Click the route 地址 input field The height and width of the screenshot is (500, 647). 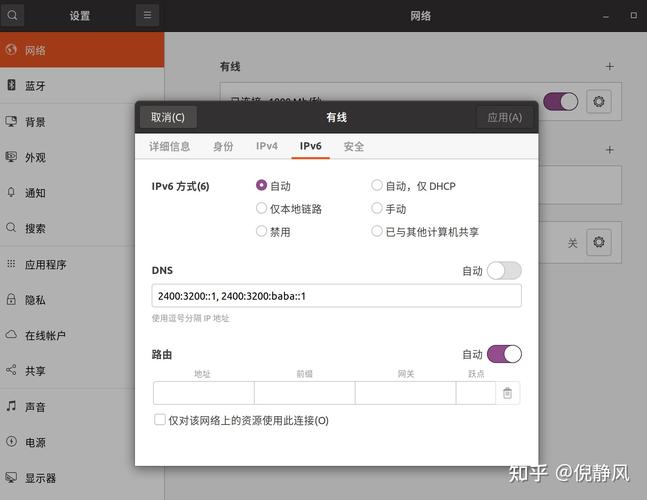click(x=203, y=393)
